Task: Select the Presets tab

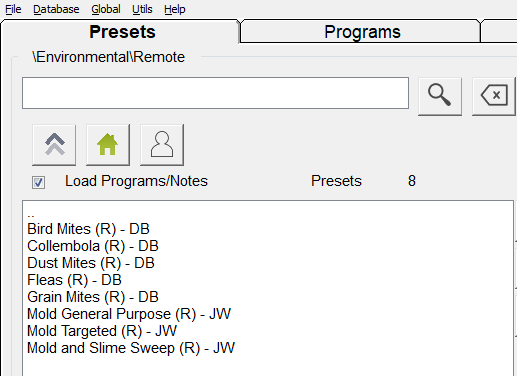Action: point(121,32)
